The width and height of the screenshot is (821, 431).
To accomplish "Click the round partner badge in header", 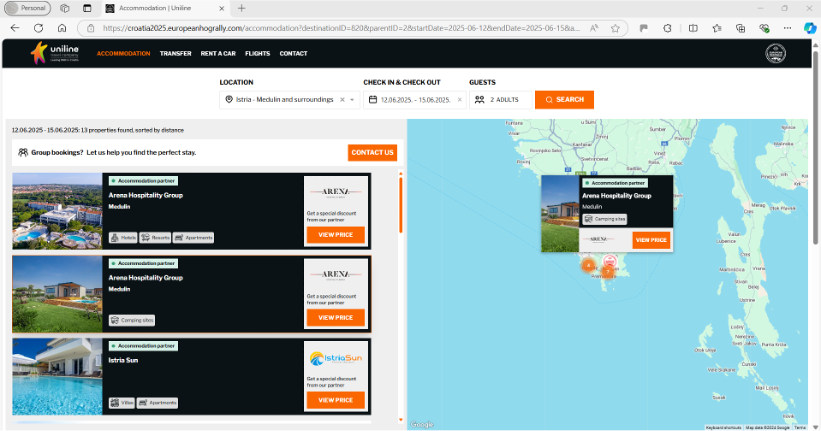I will [775, 53].
